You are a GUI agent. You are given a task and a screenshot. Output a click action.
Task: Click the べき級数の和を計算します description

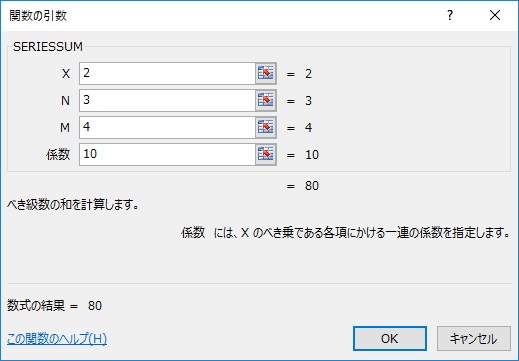(x=73, y=205)
